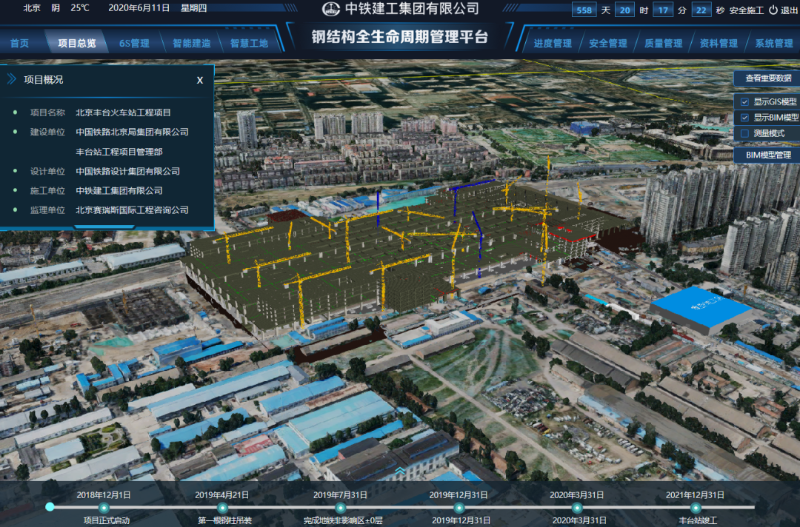Click 丰台站工程项目管理部 text
The width and height of the screenshot is (800, 527).
[119, 152]
